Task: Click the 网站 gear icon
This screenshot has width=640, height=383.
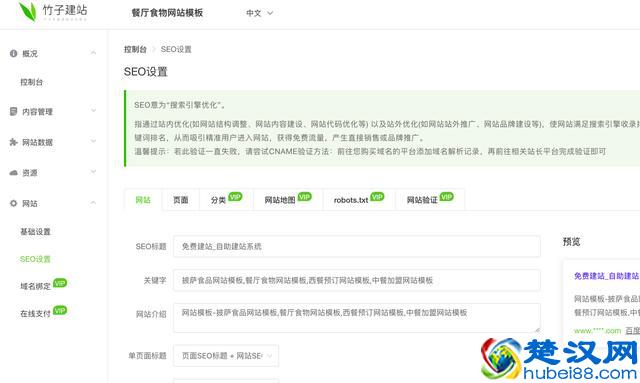Action: [13, 203]
